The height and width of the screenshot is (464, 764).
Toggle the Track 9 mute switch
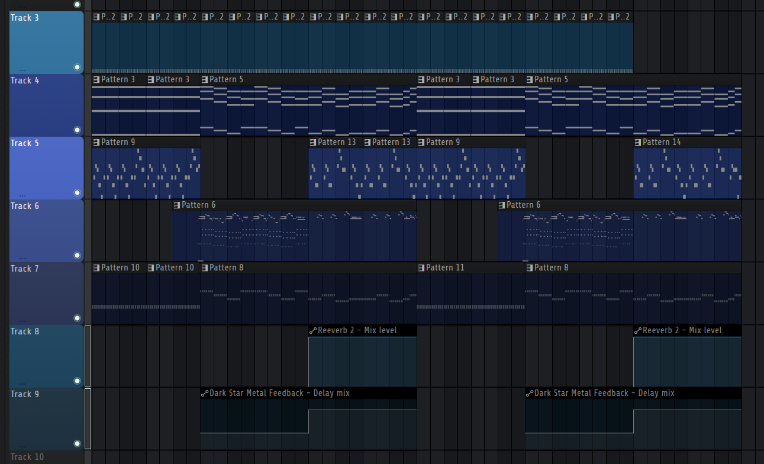(77, 443)
